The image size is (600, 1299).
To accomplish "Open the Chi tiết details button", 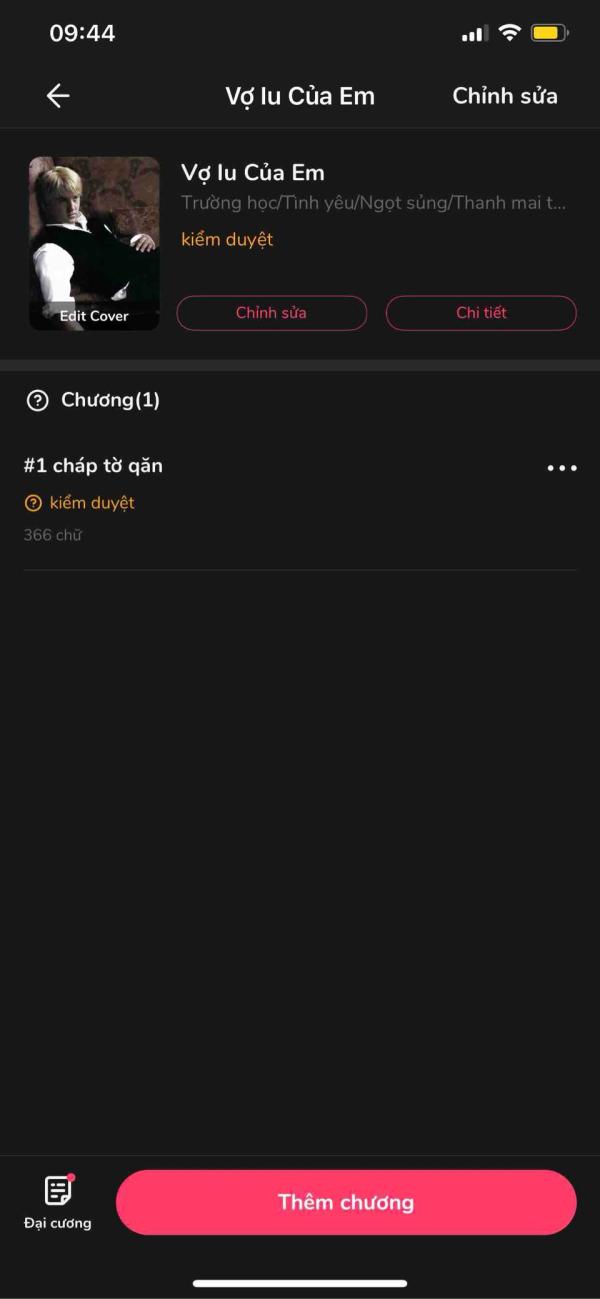I will tap(481, 313).
